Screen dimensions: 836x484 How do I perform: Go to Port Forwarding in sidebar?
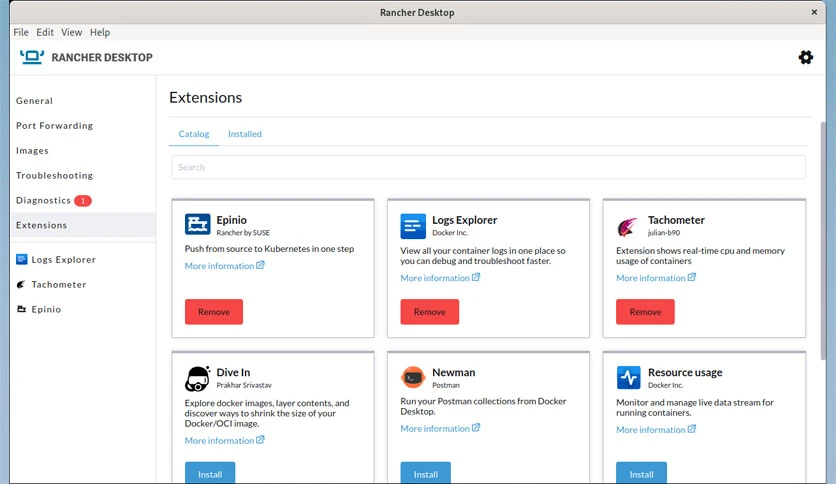(x=54, y=126)
